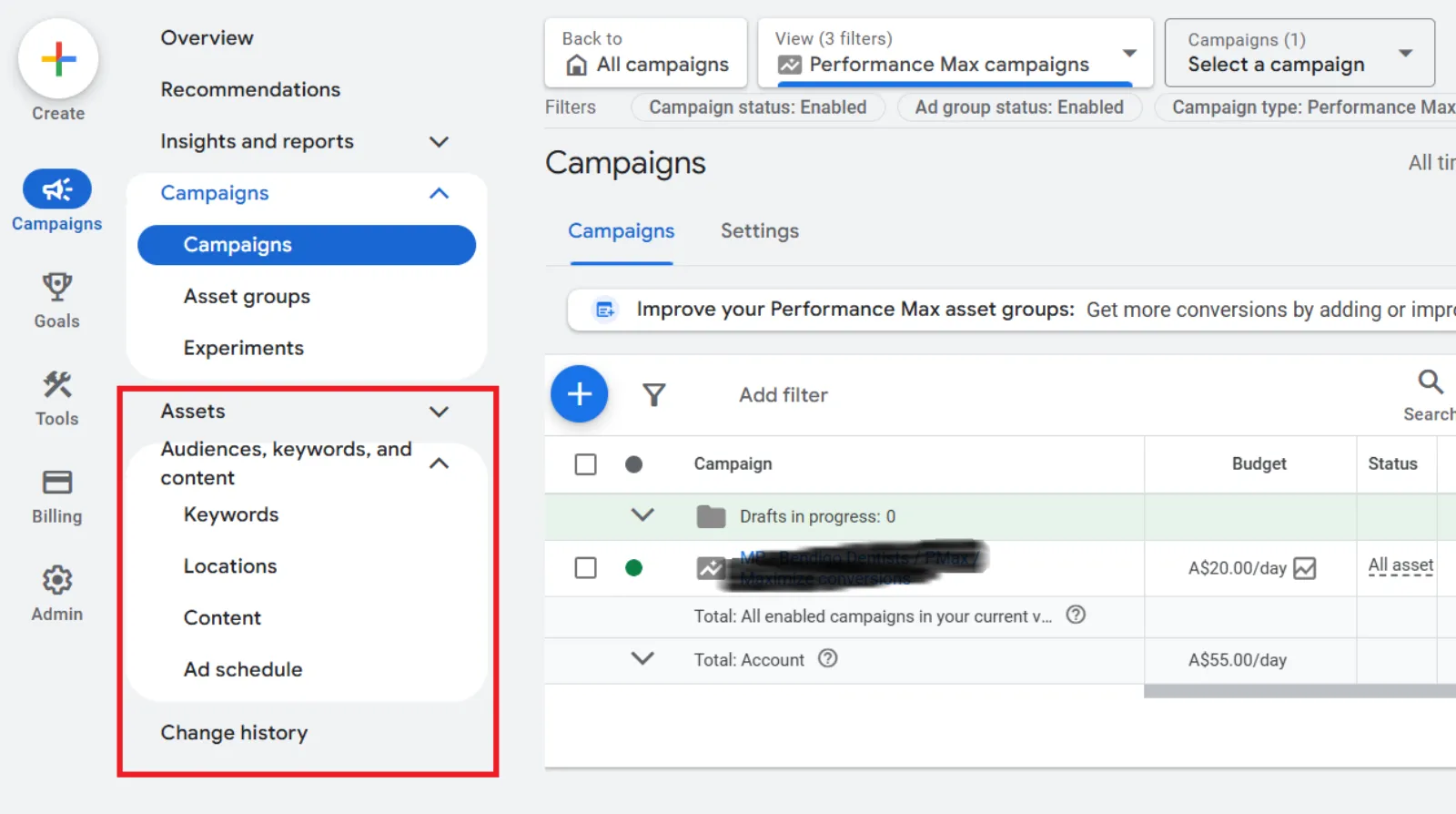Open Admin gear icon
The height and width of the screenshot is (814, 1456).
pyautogui.click(x=57, y=580)
